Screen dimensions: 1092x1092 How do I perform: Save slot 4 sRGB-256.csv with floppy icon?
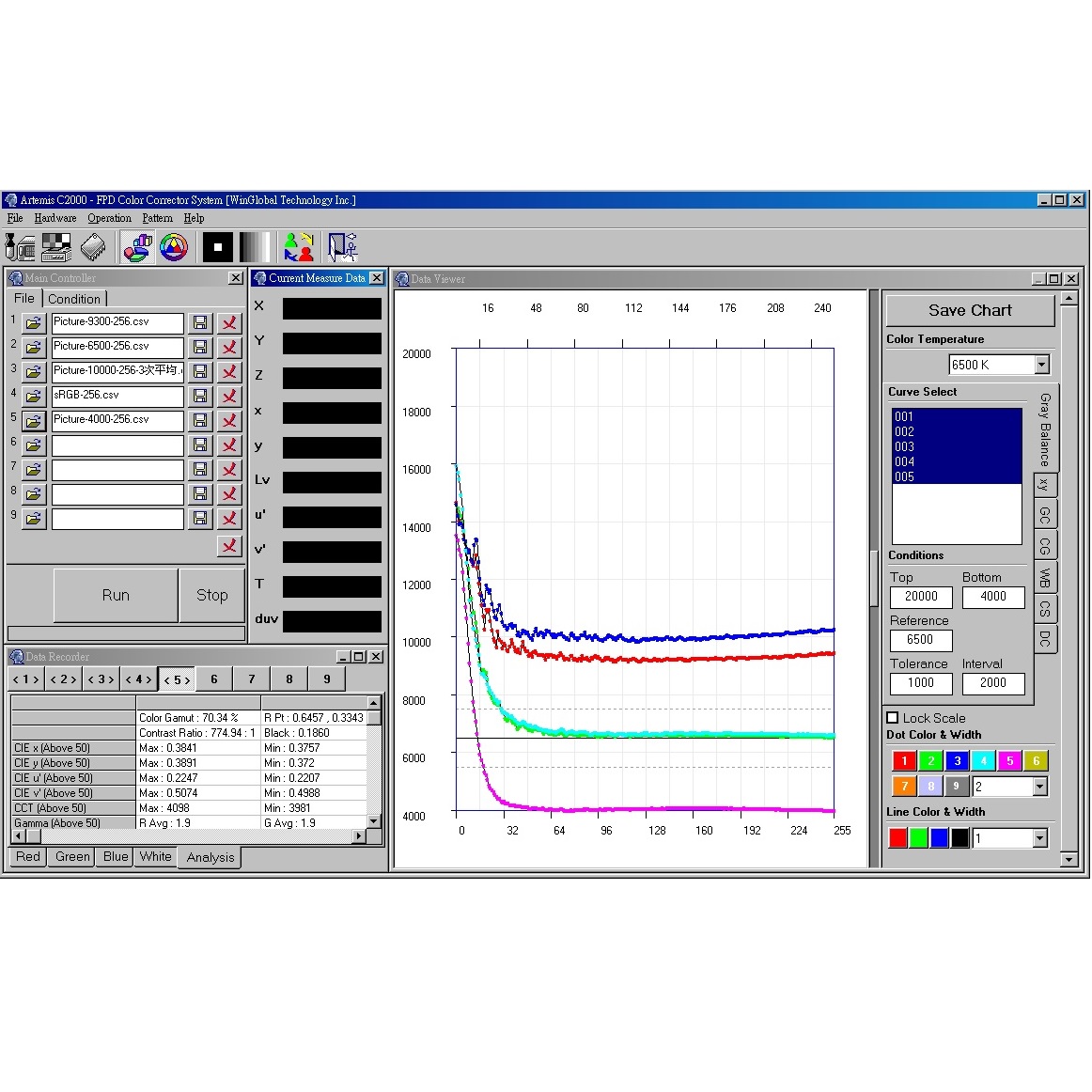pyautogui.click(x=200, y=397)
